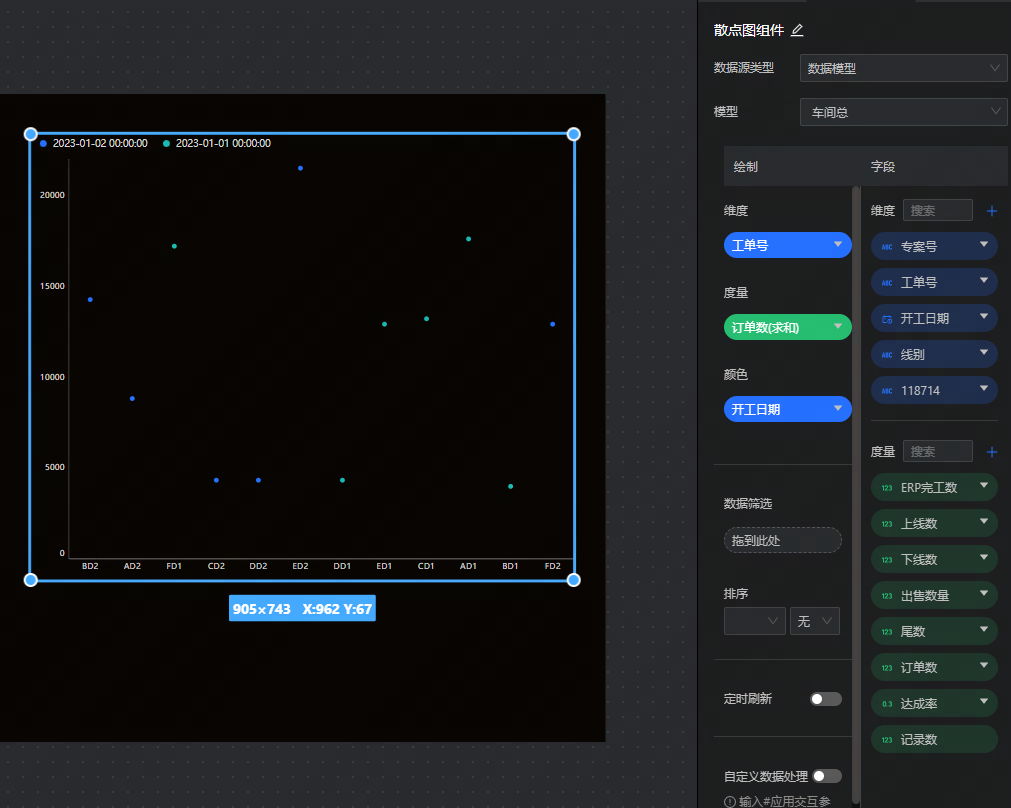Enable the 定时刷新 toggle switch

[x=825, y=699]
